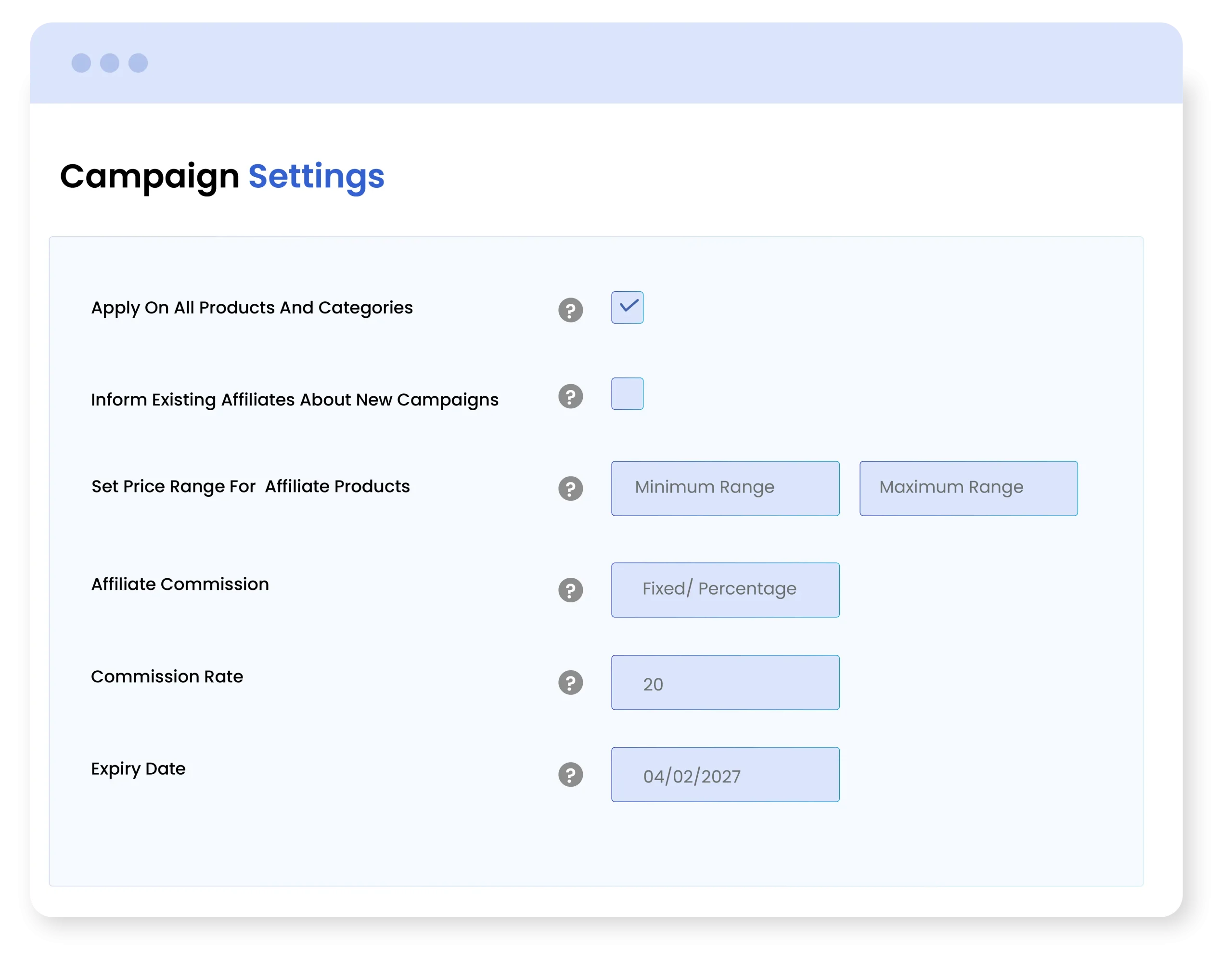Viewport: 1232px width, 962px height.
Task: Click the Expiry Date label
Action: pos(138,768)
